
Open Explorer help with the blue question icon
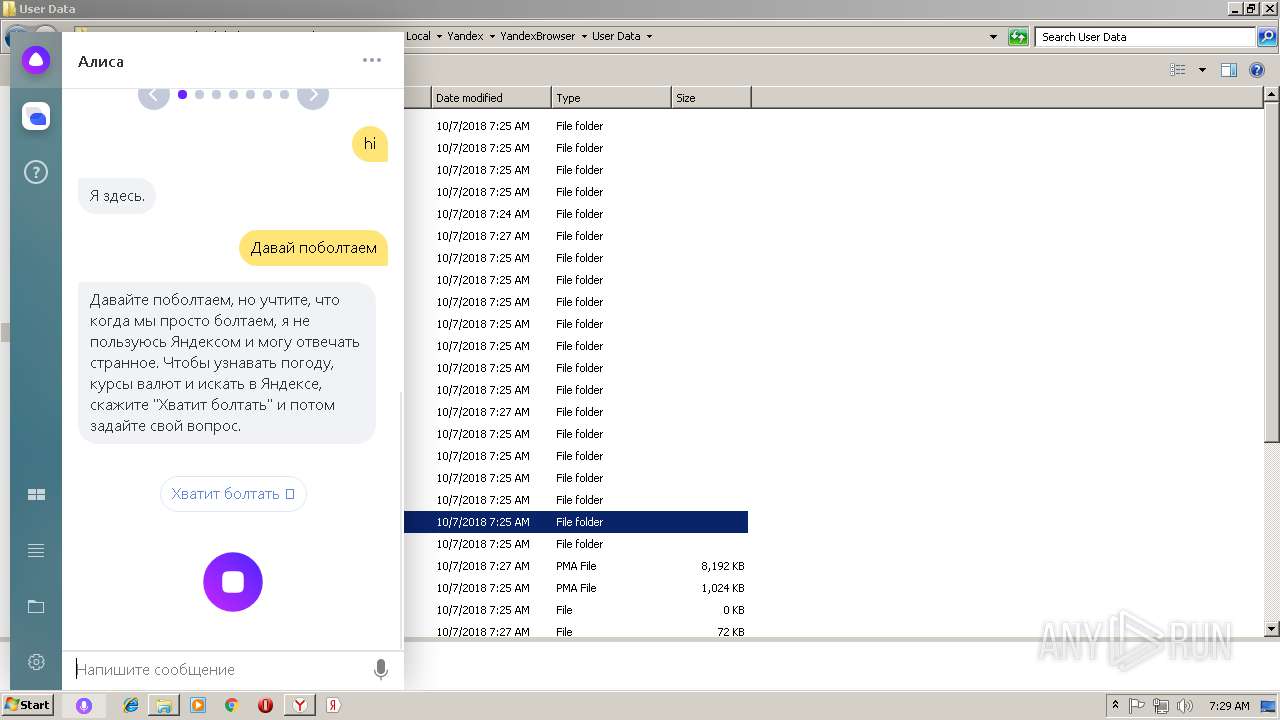point(1257,70)
